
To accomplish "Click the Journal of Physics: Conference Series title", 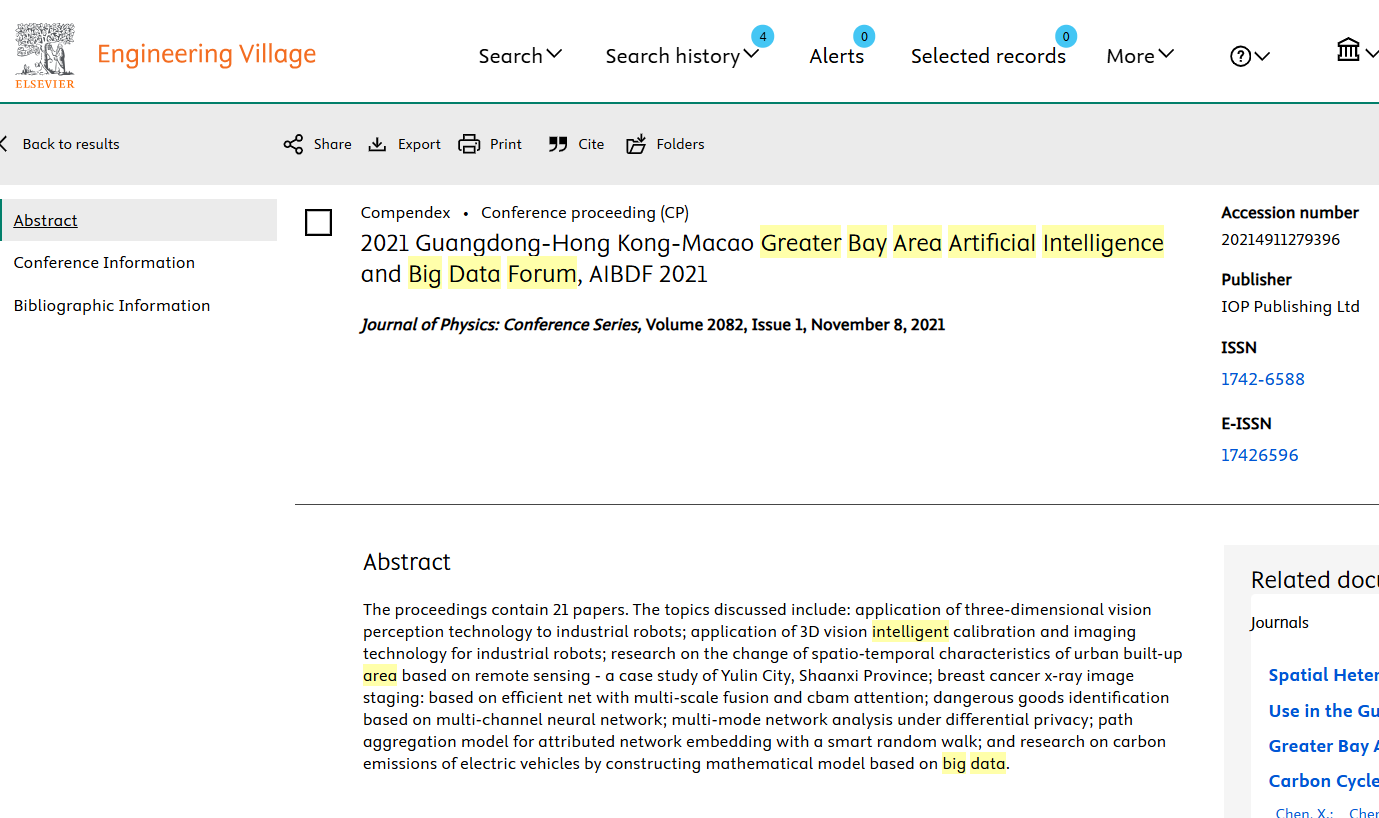I will tap(500, 325).
